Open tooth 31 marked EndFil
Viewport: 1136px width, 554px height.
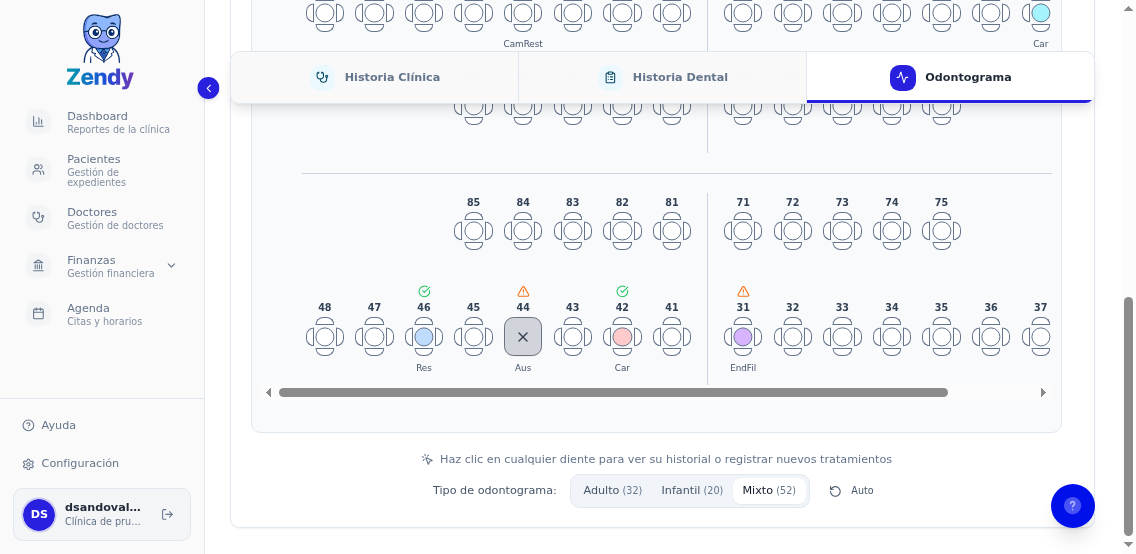(743, 337)
